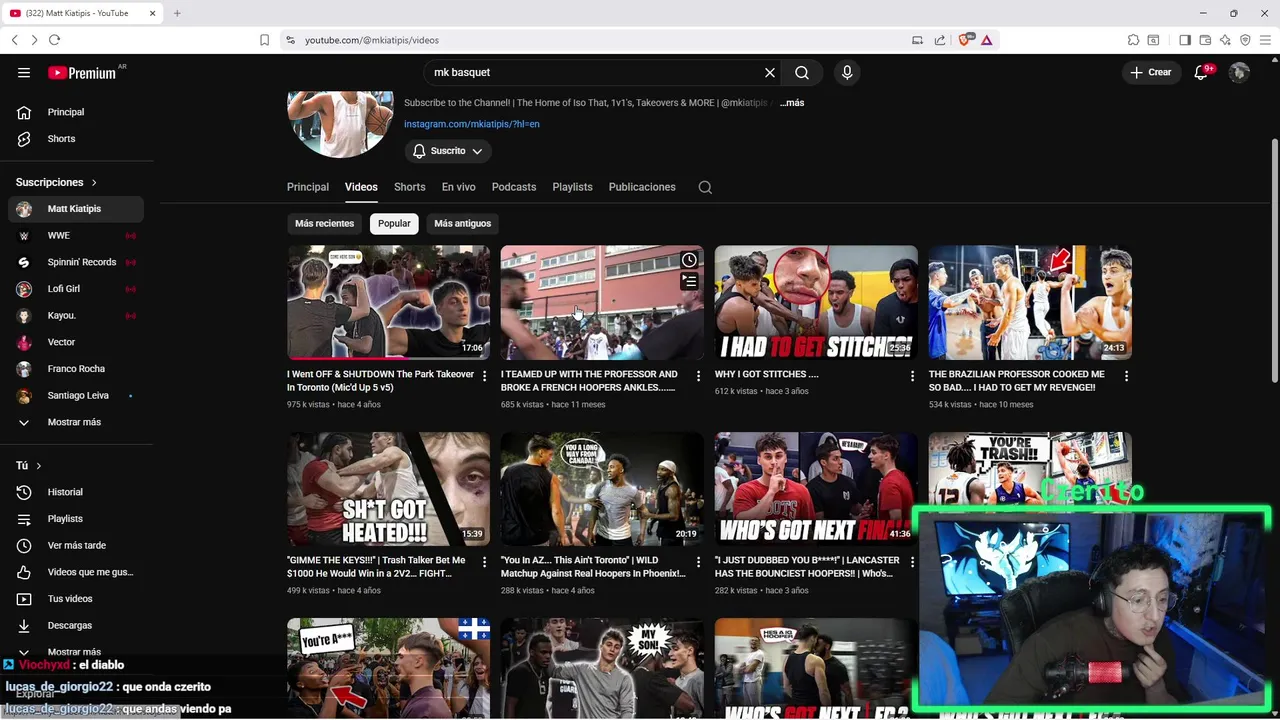Open options menu for Park Takeover video
The width and height of the screenshot is (1280, 720).
485,377
